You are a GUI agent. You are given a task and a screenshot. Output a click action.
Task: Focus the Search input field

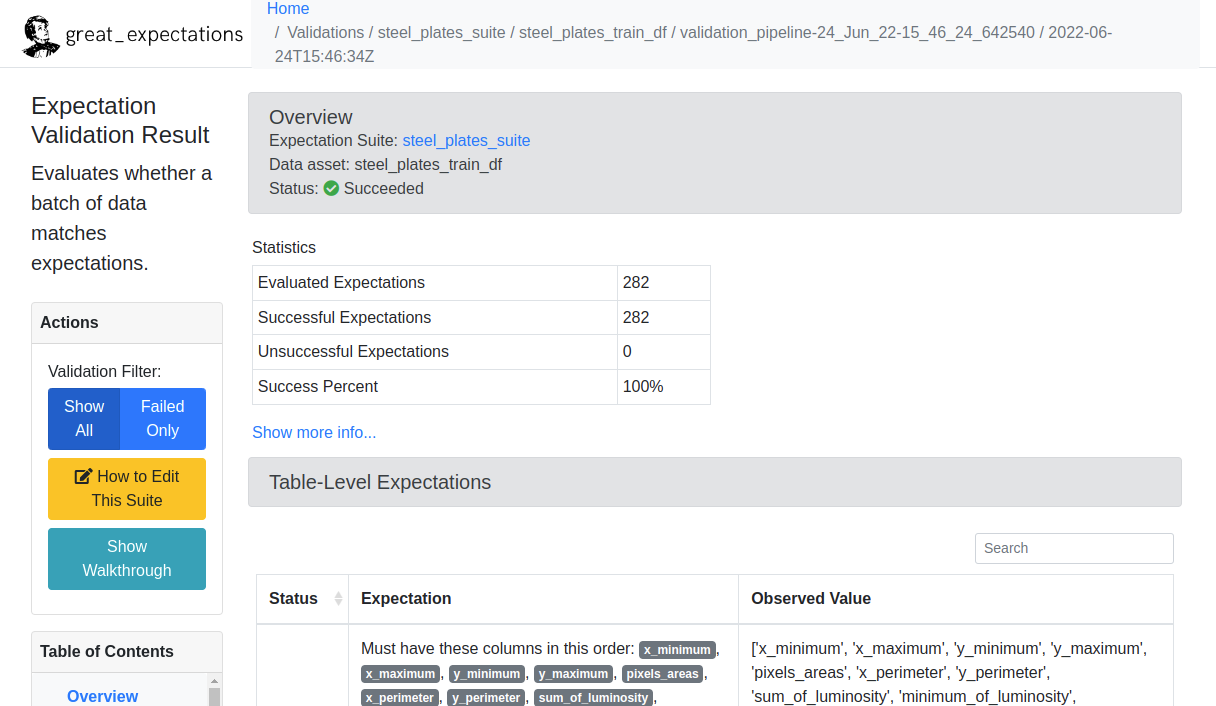(1074, 548)
